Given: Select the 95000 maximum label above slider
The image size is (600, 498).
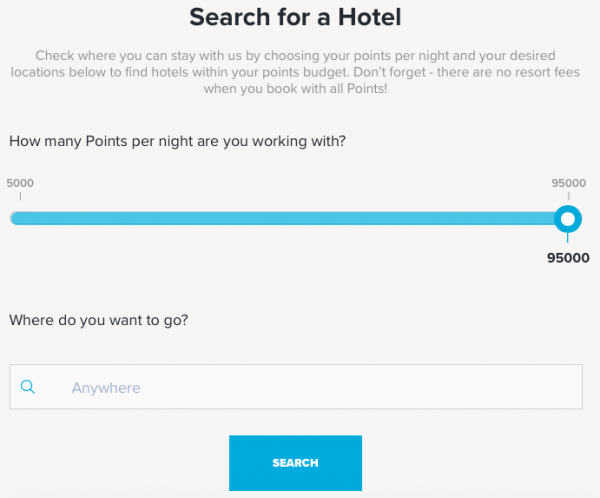Looking at the screenshot, I should tap(568, 183).
